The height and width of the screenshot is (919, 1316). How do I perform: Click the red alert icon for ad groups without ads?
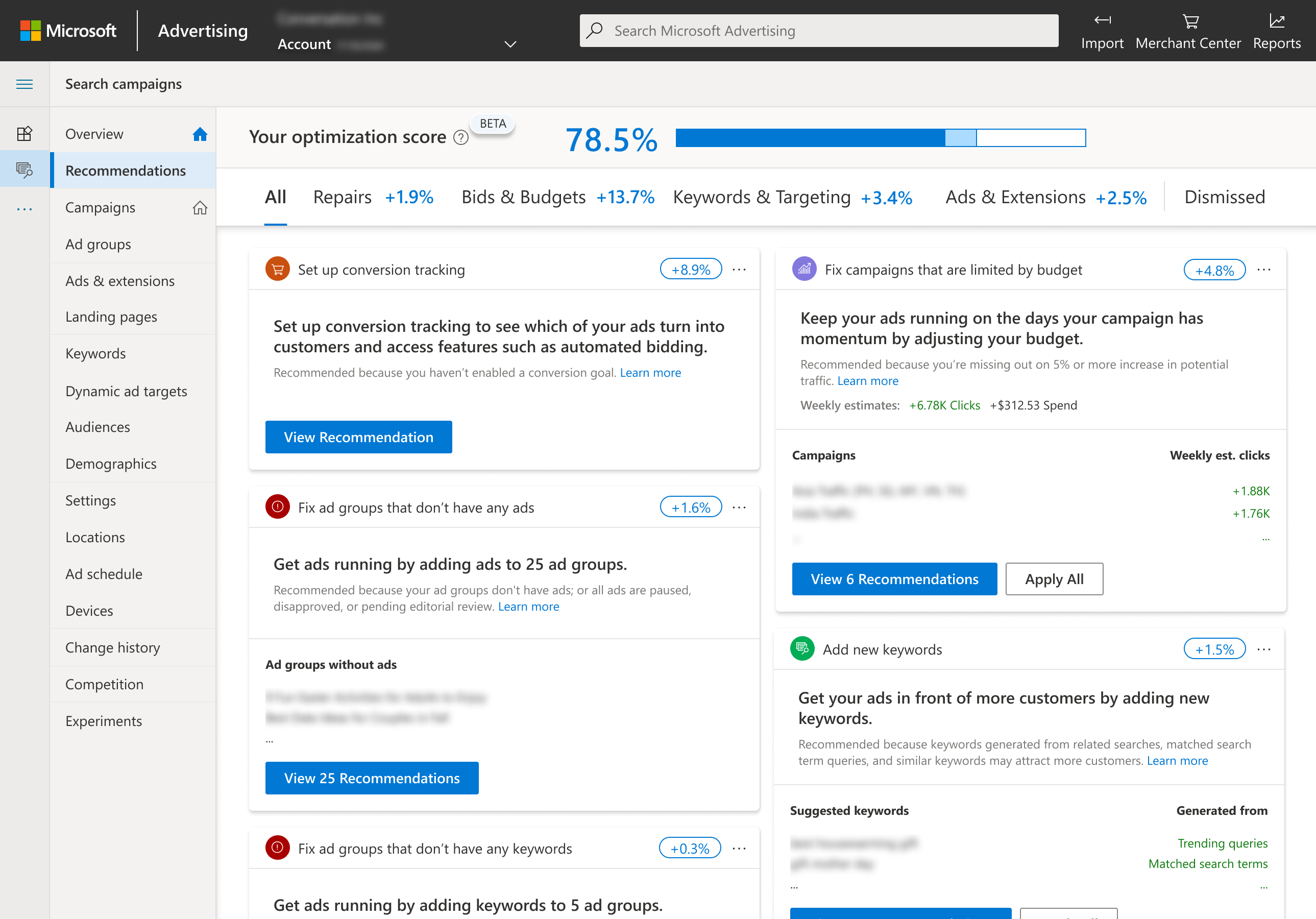pyautogui.click(x=277, y=507)
